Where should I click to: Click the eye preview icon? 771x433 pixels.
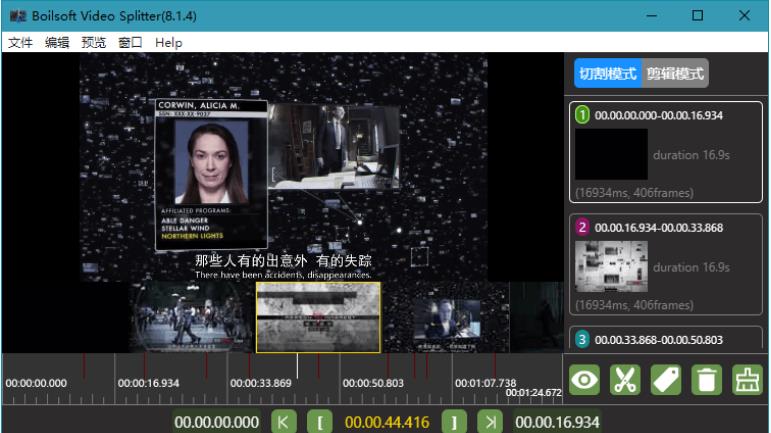pos(585,380)
